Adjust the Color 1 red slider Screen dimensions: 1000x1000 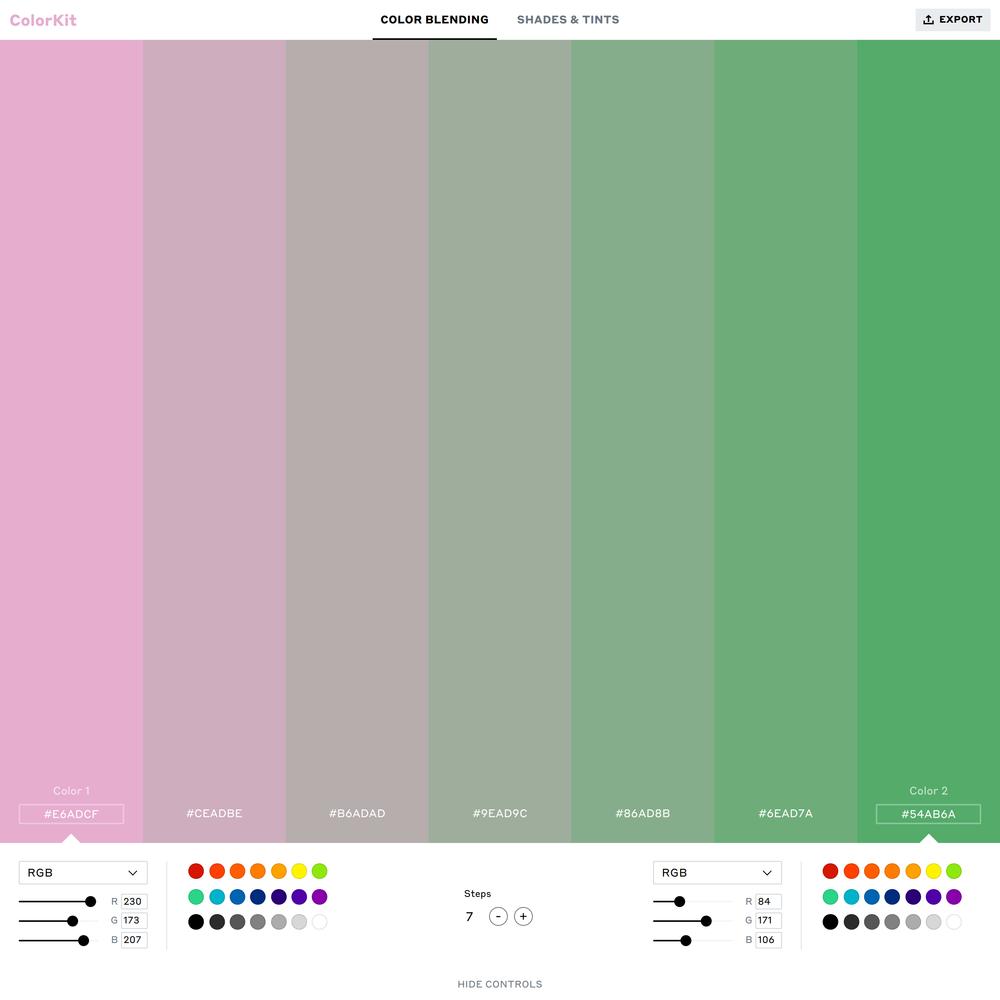(x=58, y=901)
